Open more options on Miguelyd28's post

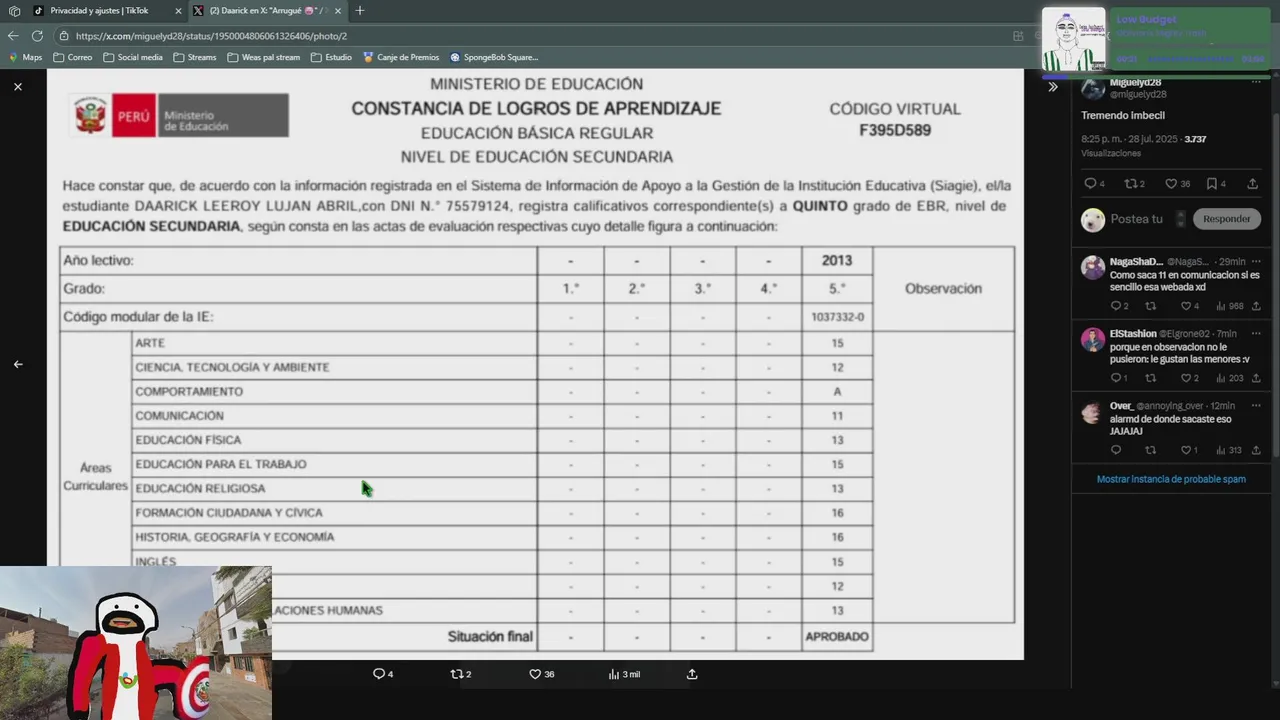[1256, 82]
